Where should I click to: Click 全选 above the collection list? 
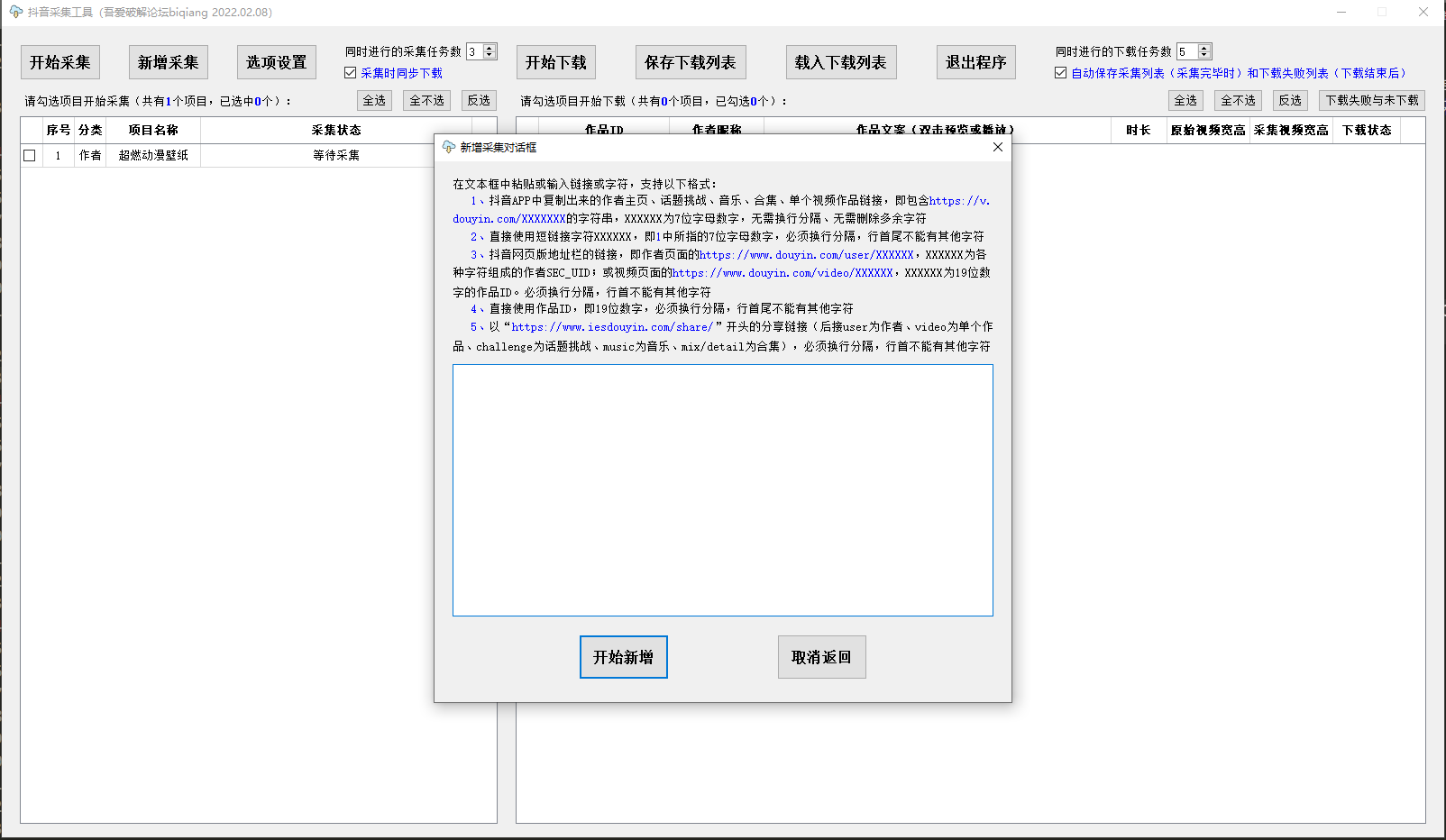click(374, 100)
